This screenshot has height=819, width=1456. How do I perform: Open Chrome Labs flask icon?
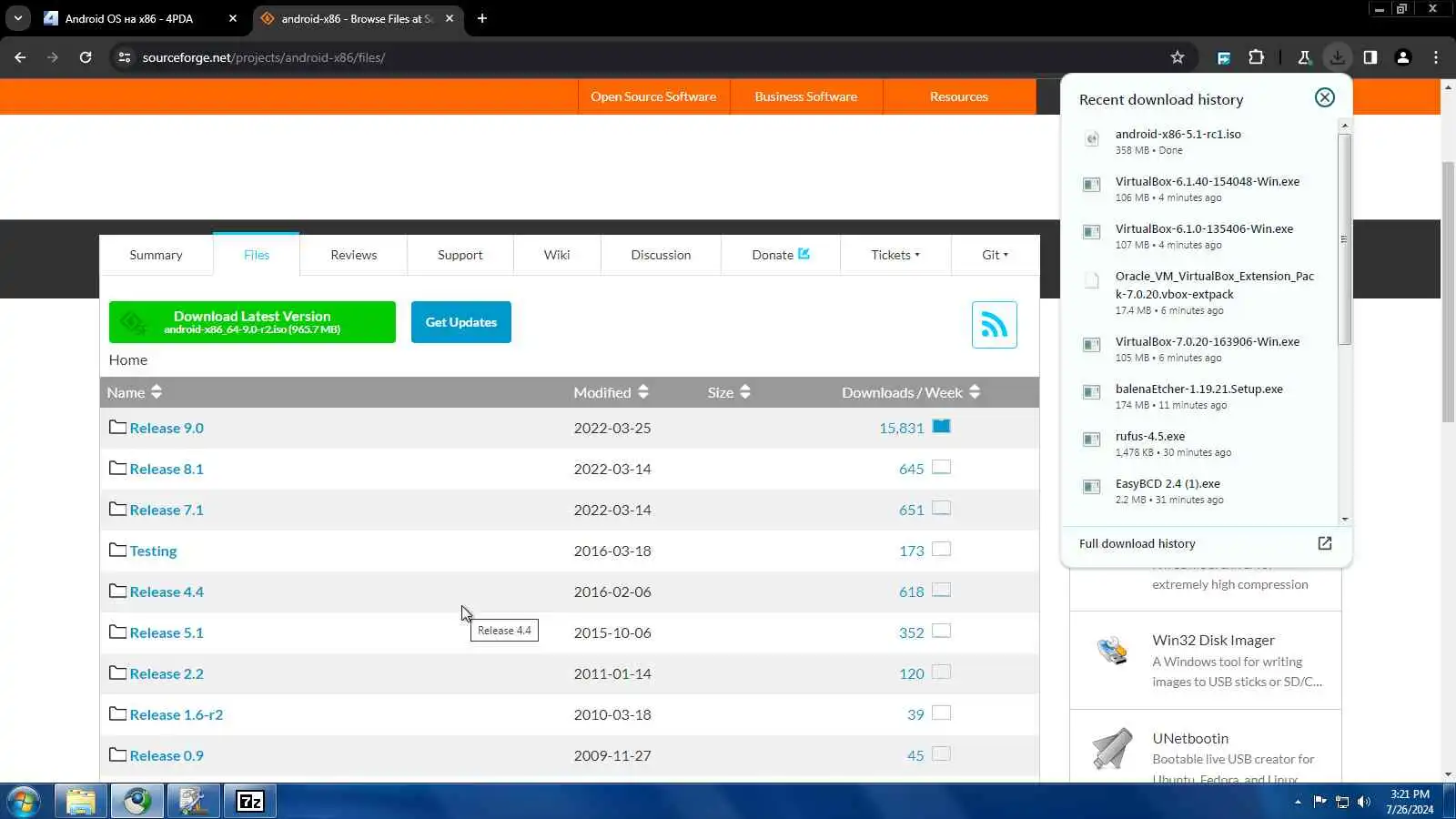(1304, 57)
